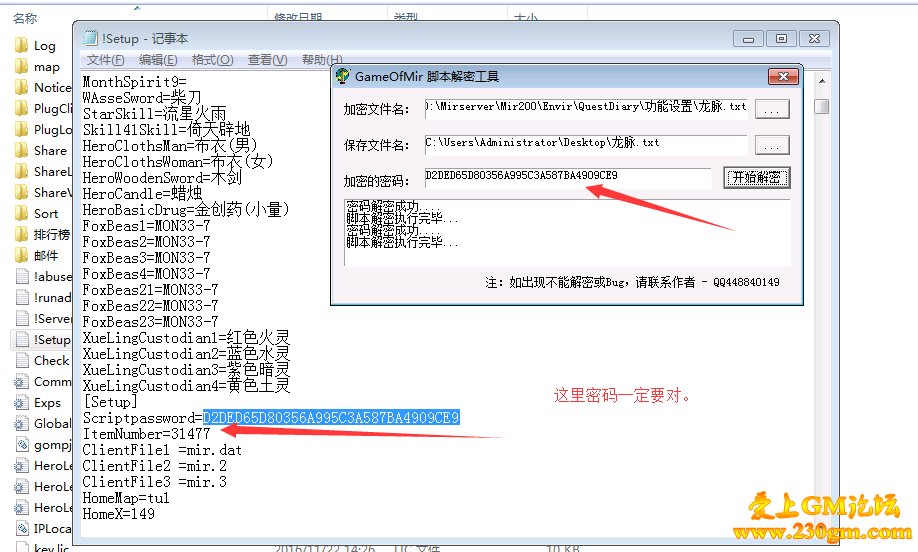Viewport: 918px width, 552px height.
Task: Click the ItemNumber=31477 line
Action: point(146,434)
